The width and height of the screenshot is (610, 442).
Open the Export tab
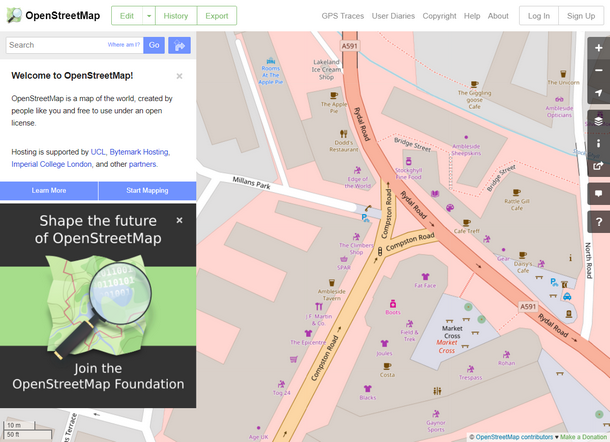coord(217,16)
